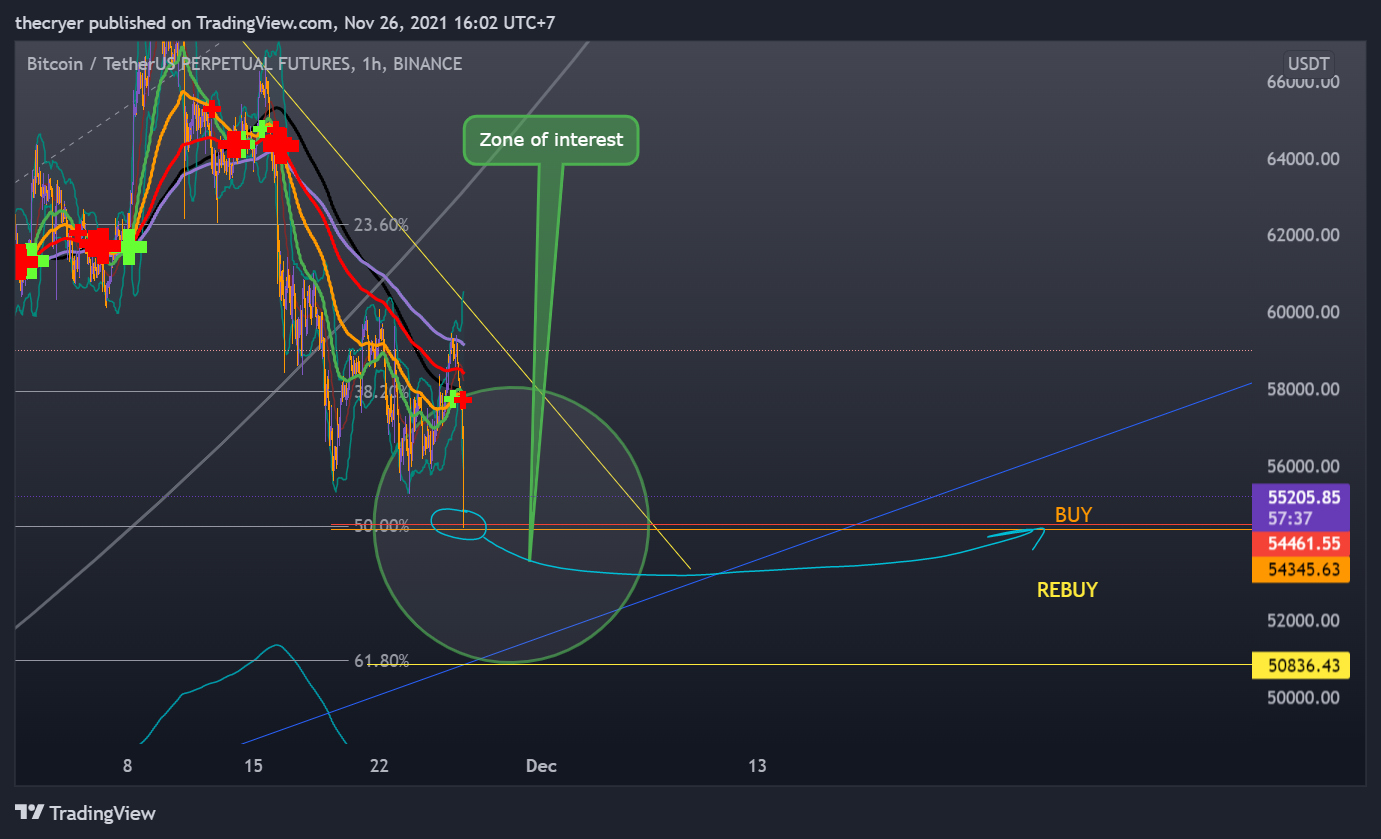Click the USDT currency label

(1309, 64)
